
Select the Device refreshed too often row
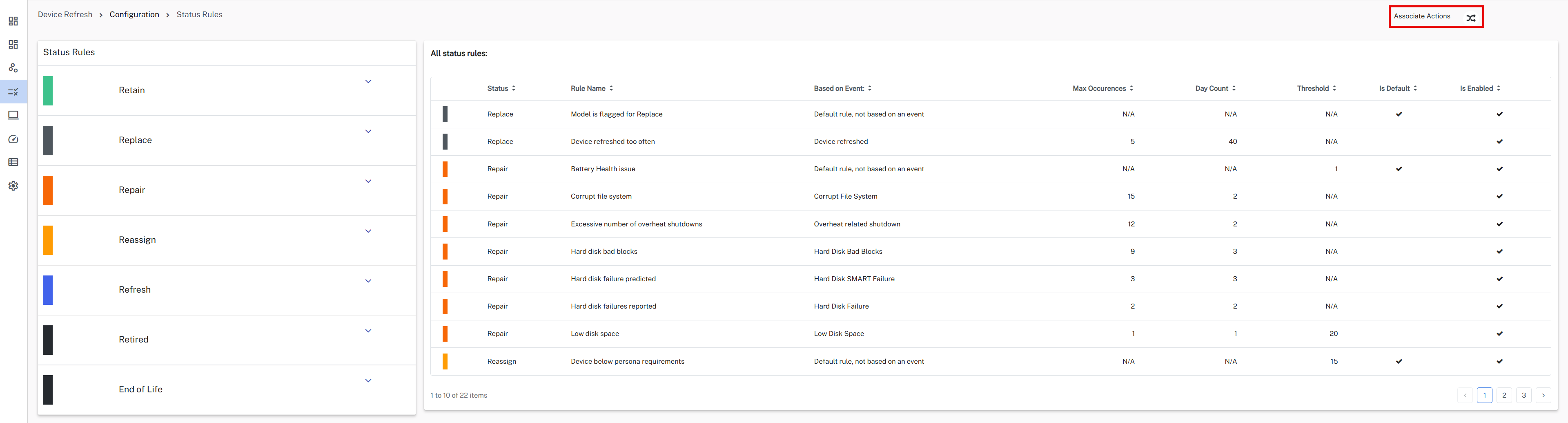coord(612,141)
